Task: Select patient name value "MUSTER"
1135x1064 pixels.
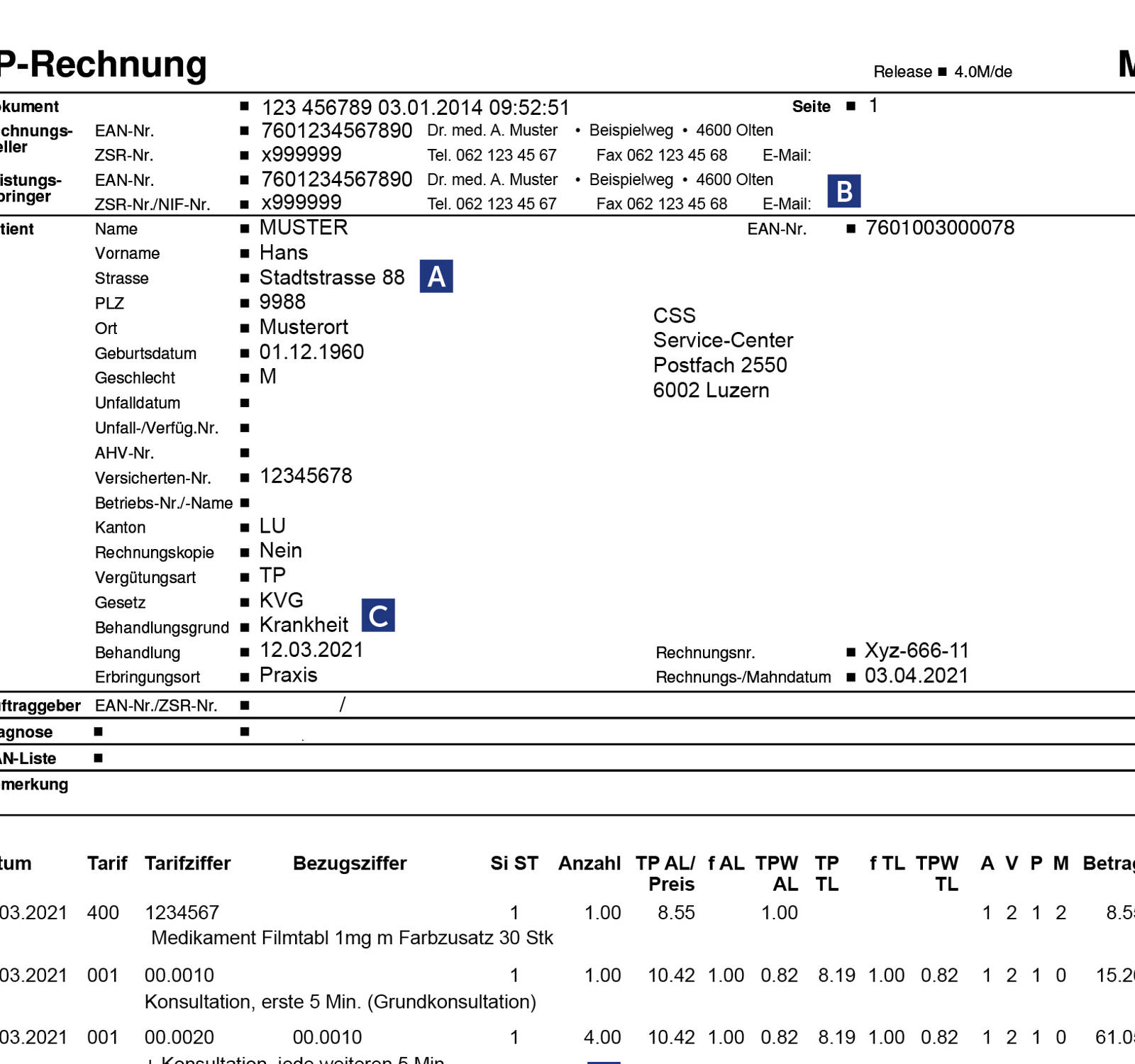Action: tap(304, 228)
